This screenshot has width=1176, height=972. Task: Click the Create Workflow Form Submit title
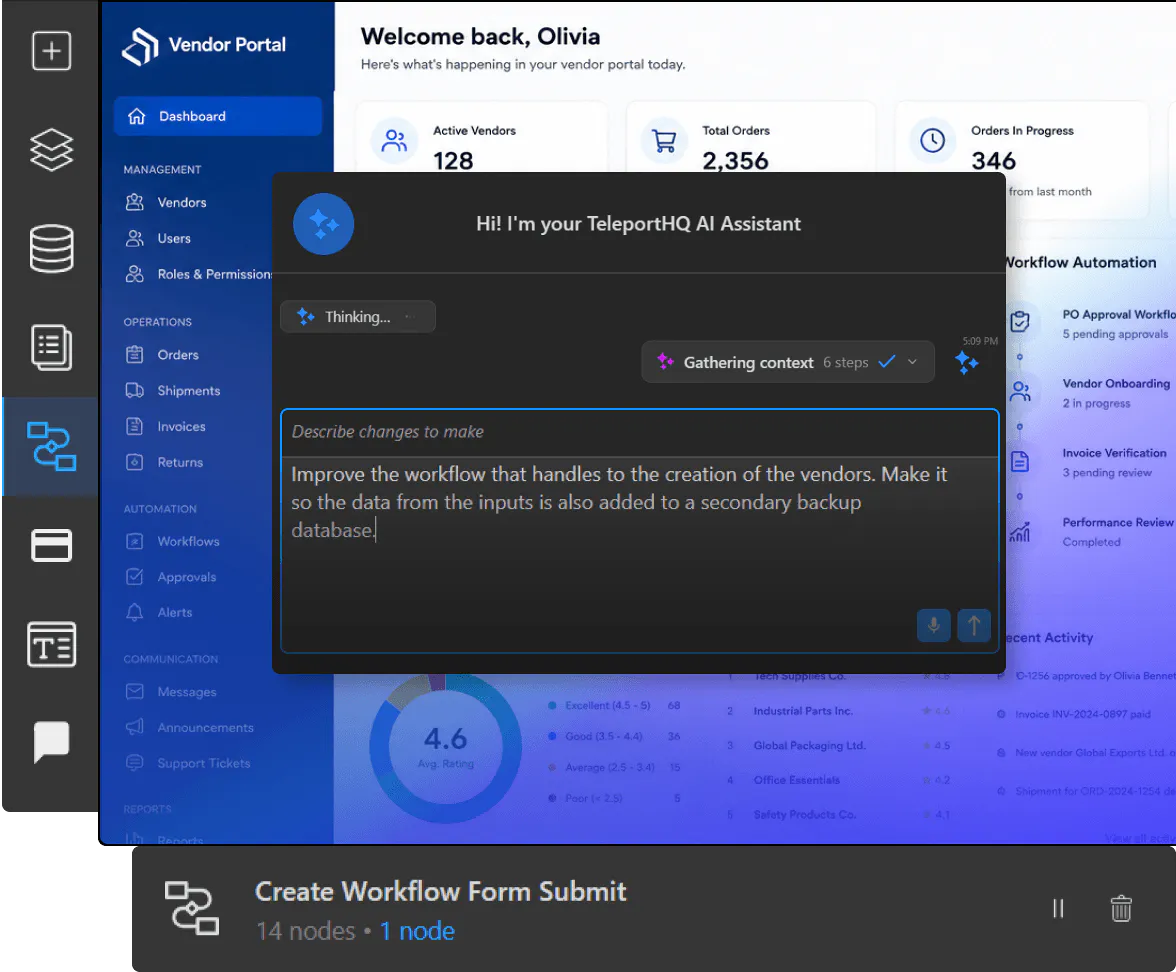(440, 892)
